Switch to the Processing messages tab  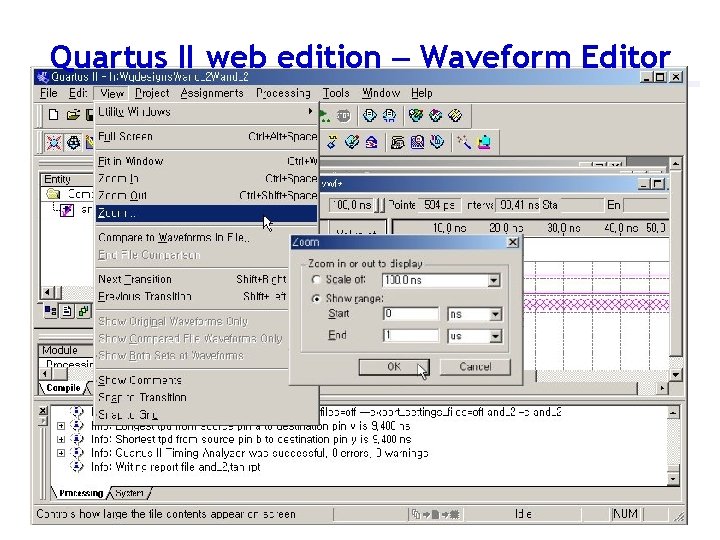[81, 493]
